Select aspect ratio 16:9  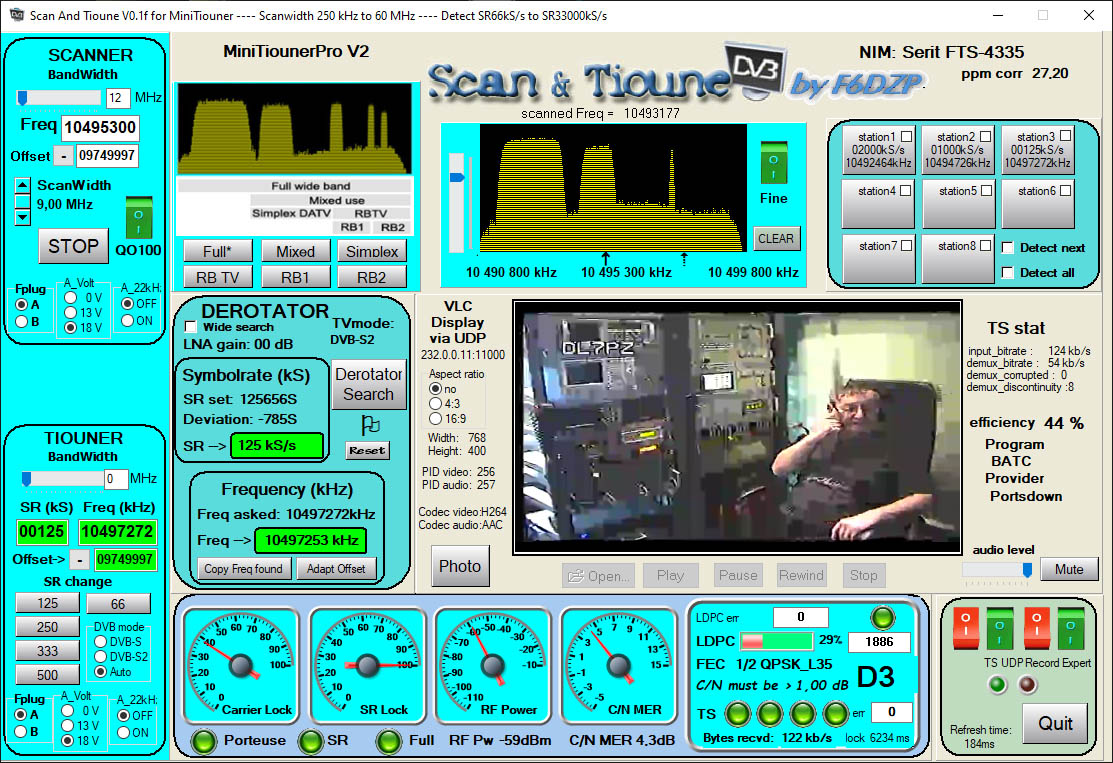click(435, 419)
